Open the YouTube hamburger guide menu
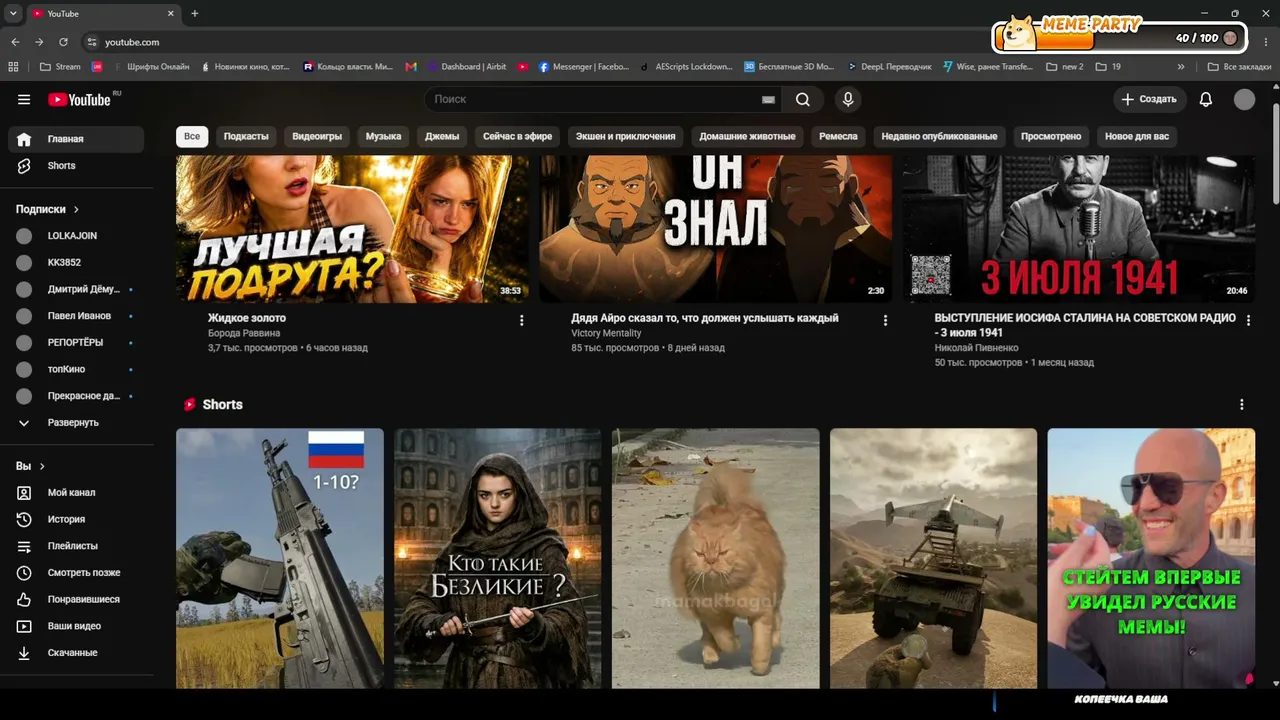The height and width of the screenshot is (720, 1280). coord(24,99)
